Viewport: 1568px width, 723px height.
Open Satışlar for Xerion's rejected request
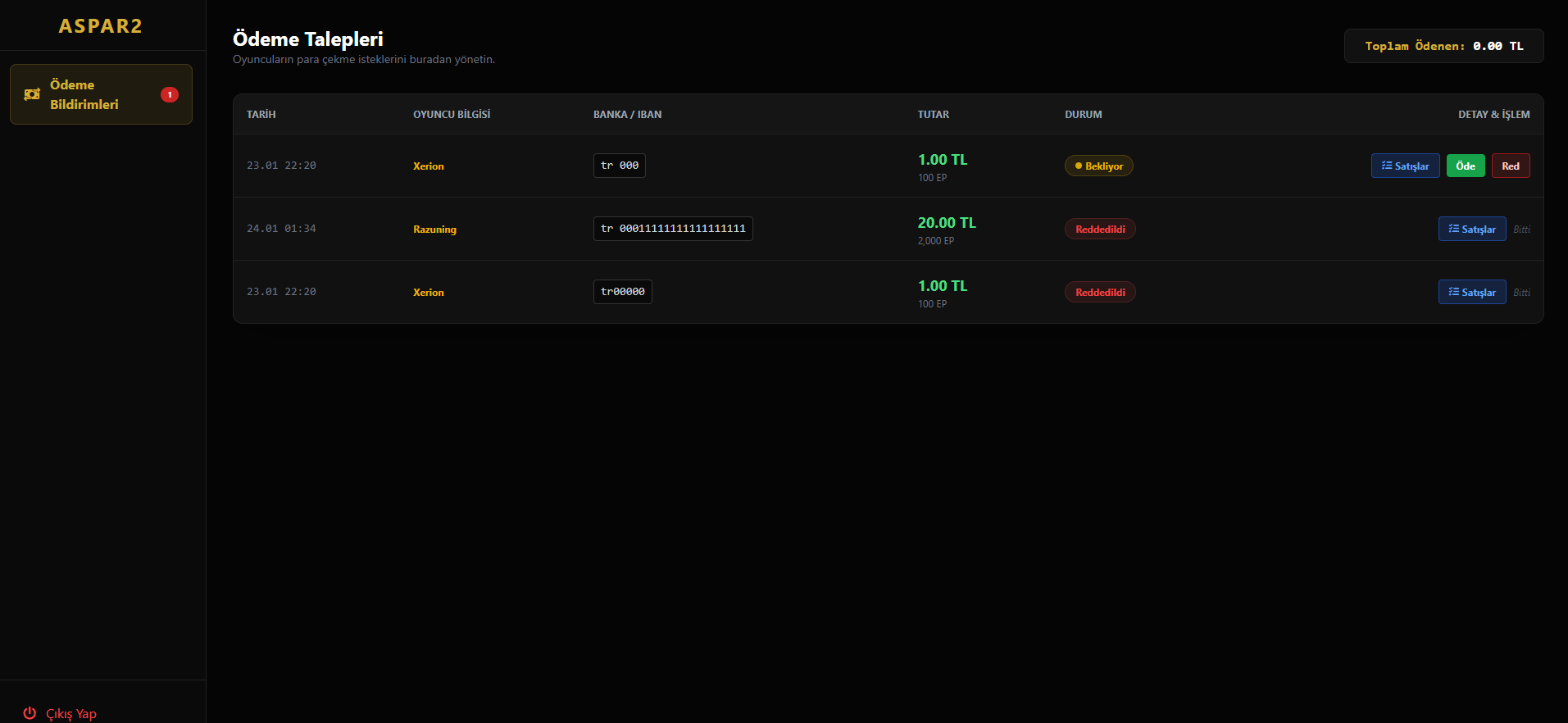1471,292
